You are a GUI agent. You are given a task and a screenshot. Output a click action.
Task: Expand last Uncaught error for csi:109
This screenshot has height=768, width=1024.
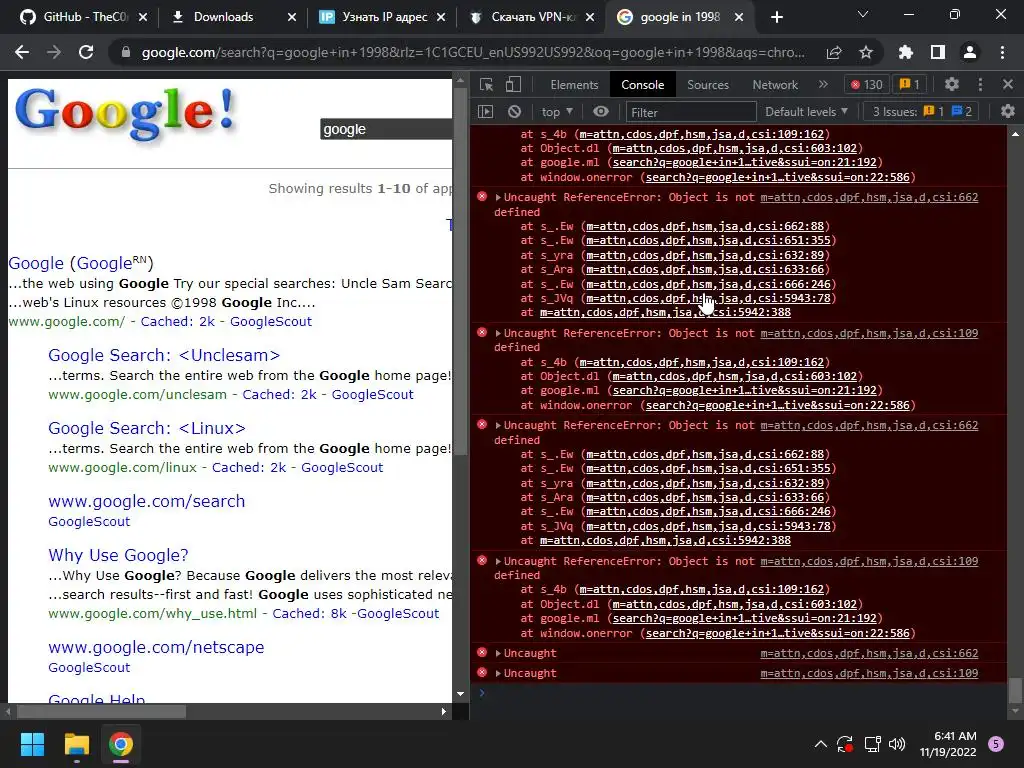click(498, 673)
